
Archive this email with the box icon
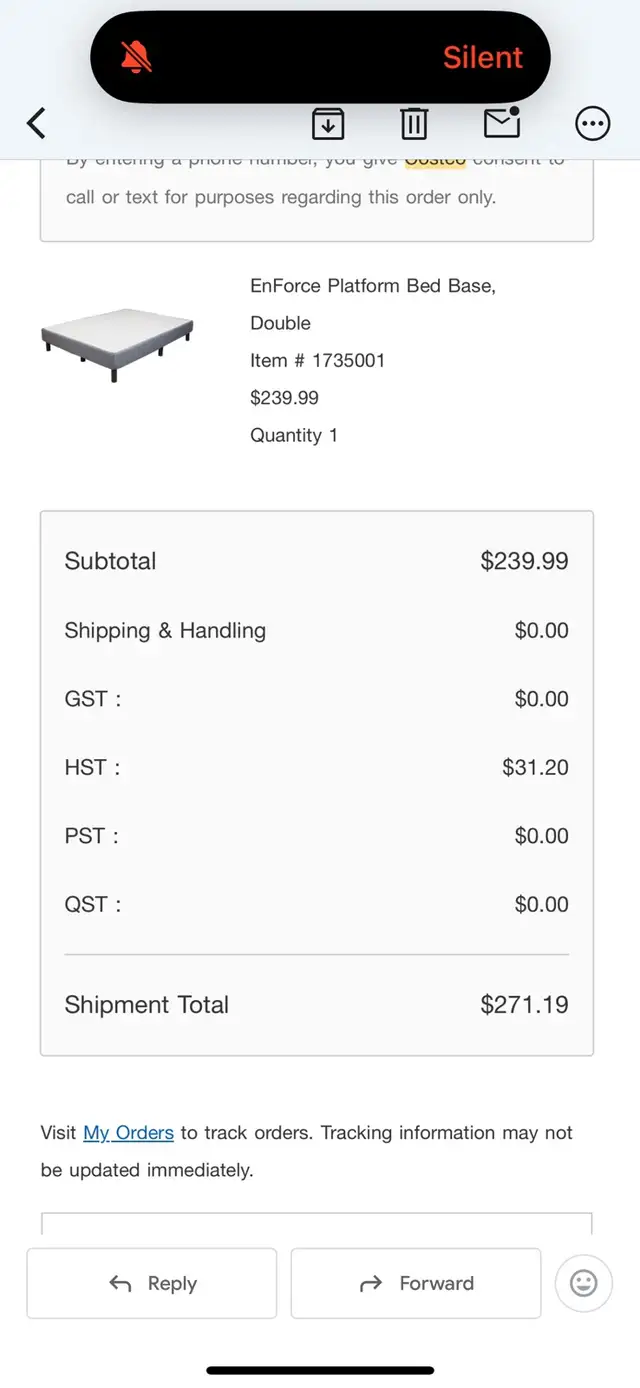point(328,123)
